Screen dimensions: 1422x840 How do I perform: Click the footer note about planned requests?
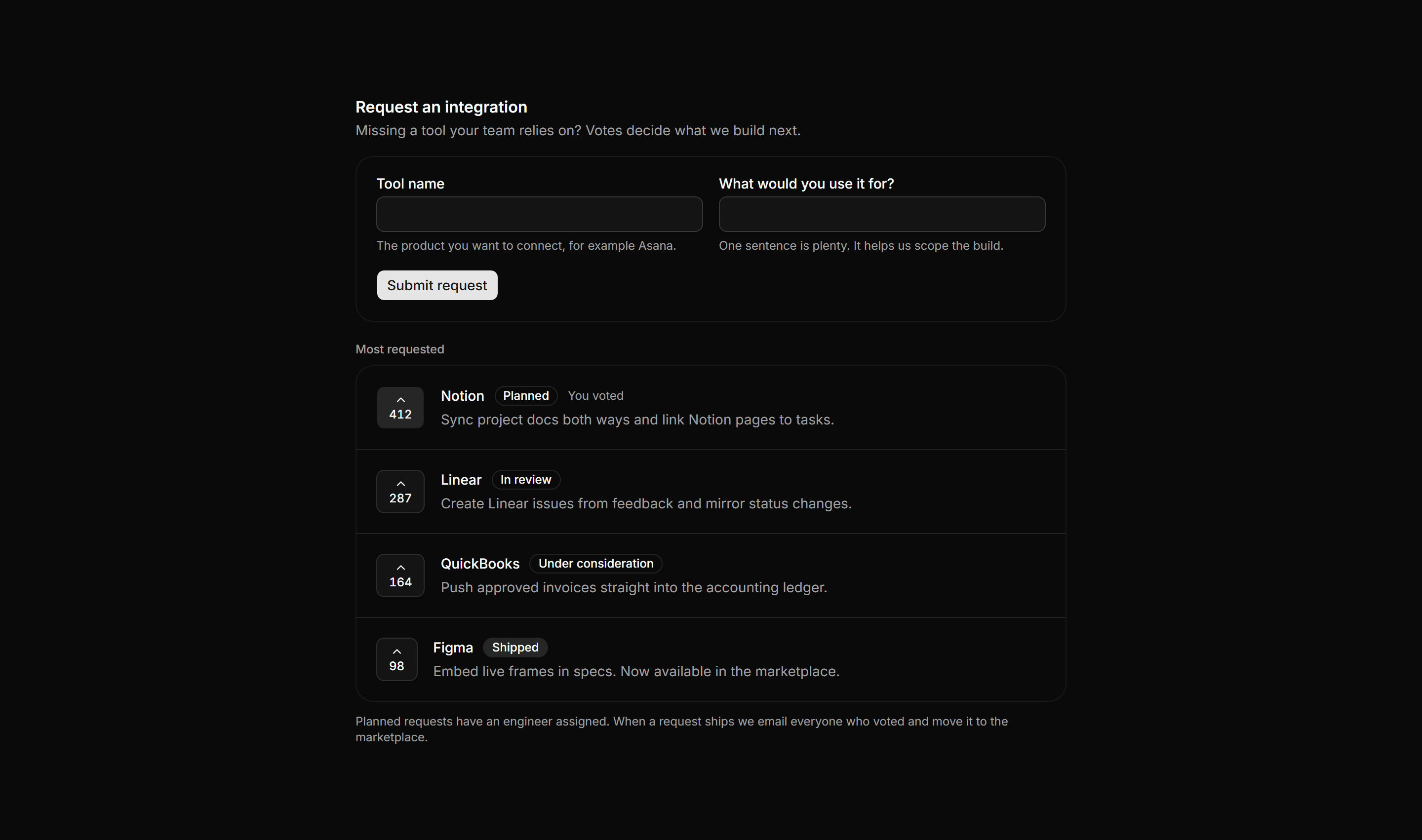pyautogui.click(x=682, y=729)
